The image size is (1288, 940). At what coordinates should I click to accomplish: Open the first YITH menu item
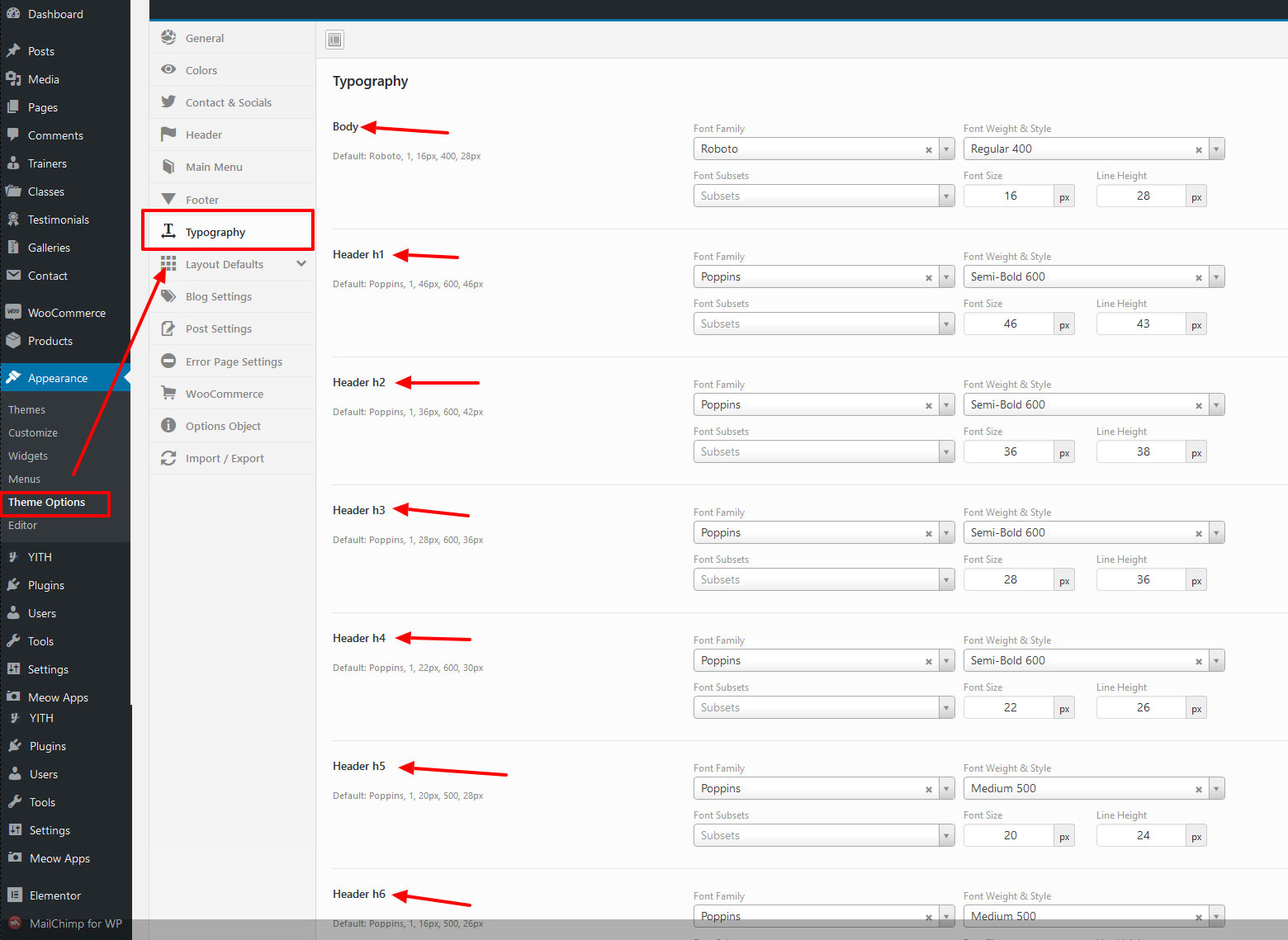click(65, 557)
